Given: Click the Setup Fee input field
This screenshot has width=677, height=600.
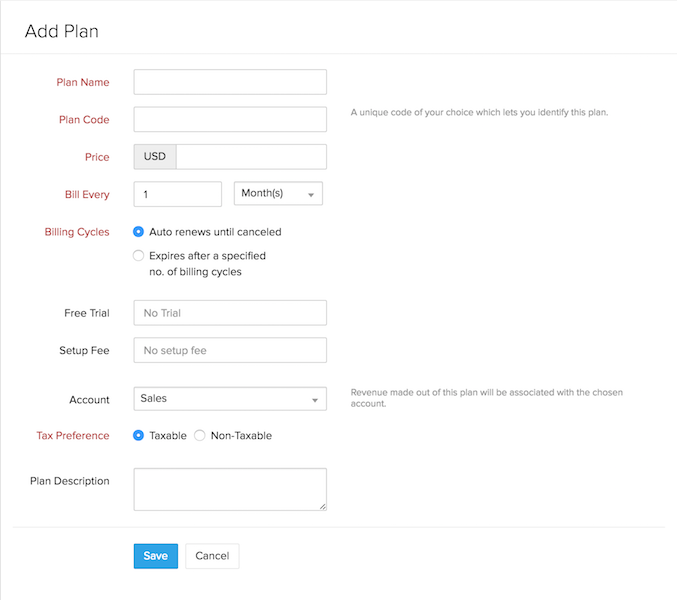Looking at the screenshot, I should point(230,351).
